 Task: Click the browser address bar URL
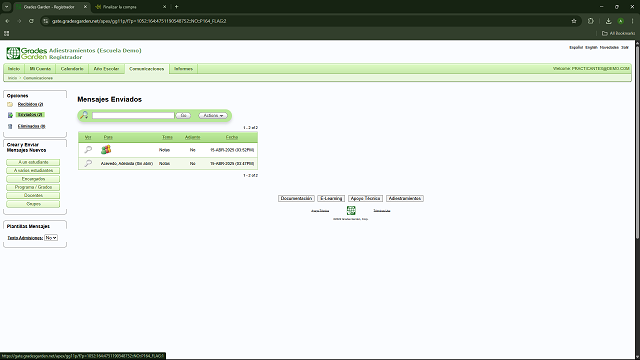[x=139, y=21]
